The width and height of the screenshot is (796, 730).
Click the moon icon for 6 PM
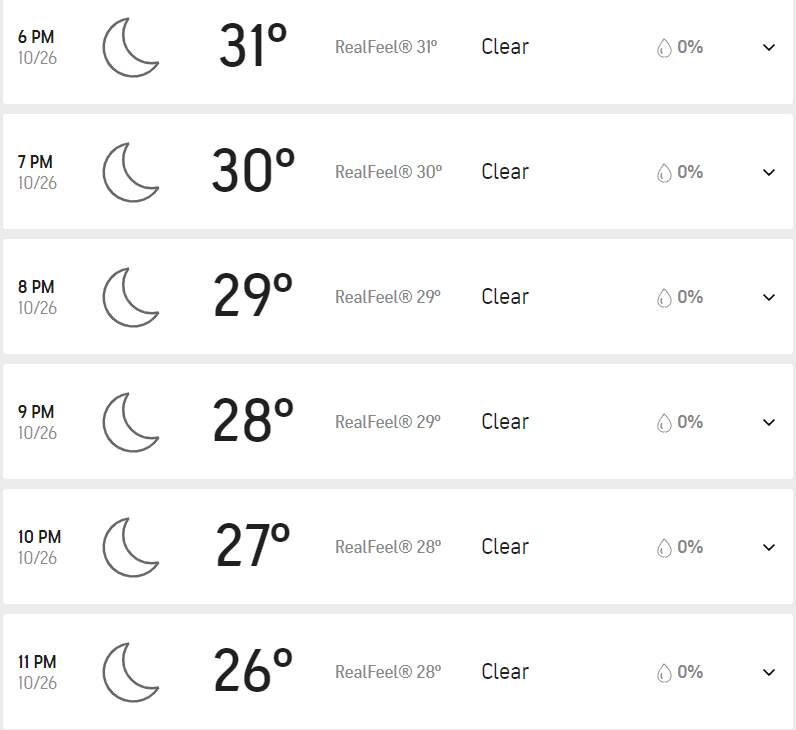(x=131, y=47)
